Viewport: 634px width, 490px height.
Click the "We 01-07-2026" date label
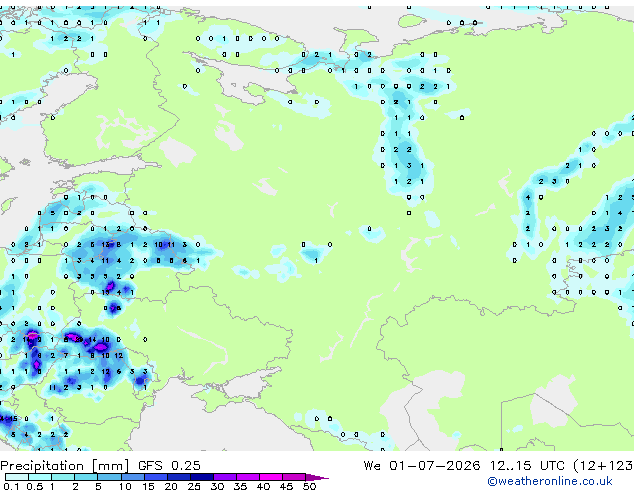(422, 466)
